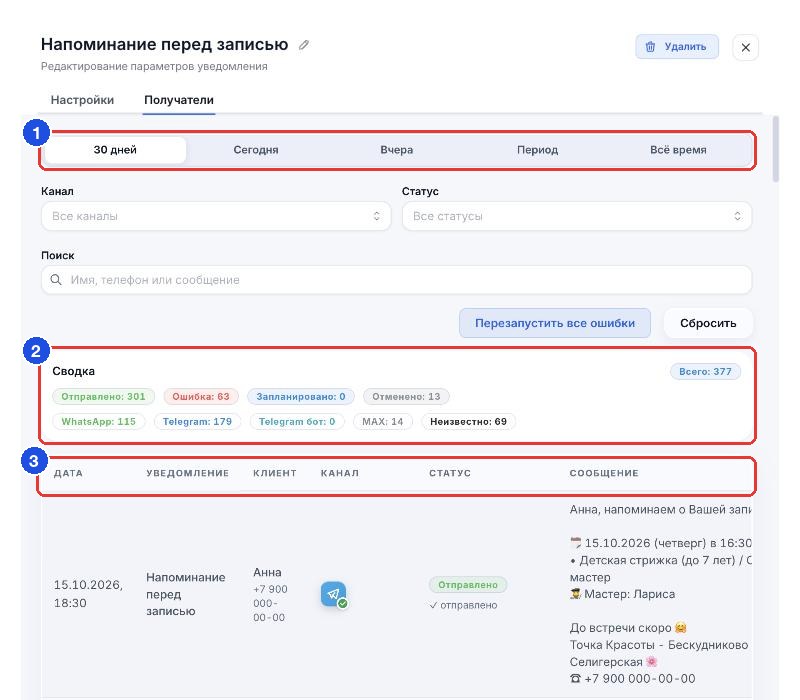Click the phone +7 900 000-00-00 under Анна
The height and width of the screenshot is (700, 800).
(270, 603)
